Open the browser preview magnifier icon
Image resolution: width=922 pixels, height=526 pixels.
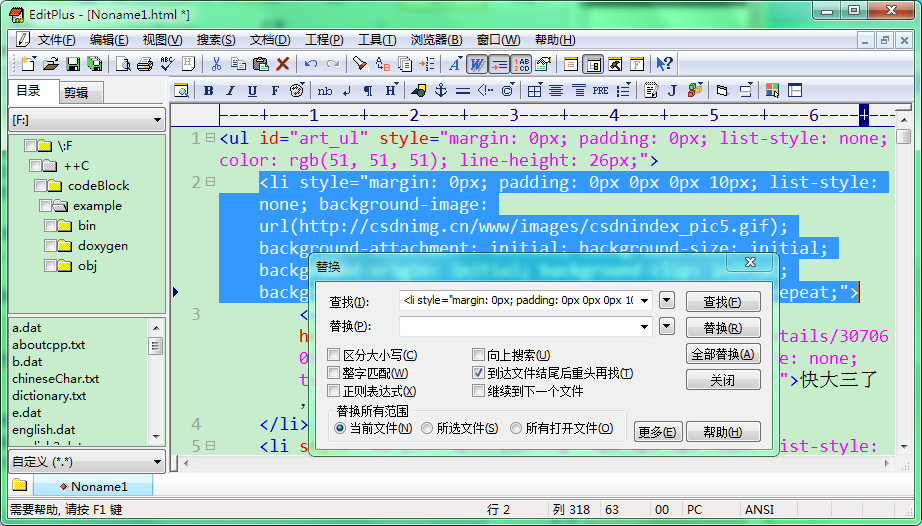(x=182, y=91)
